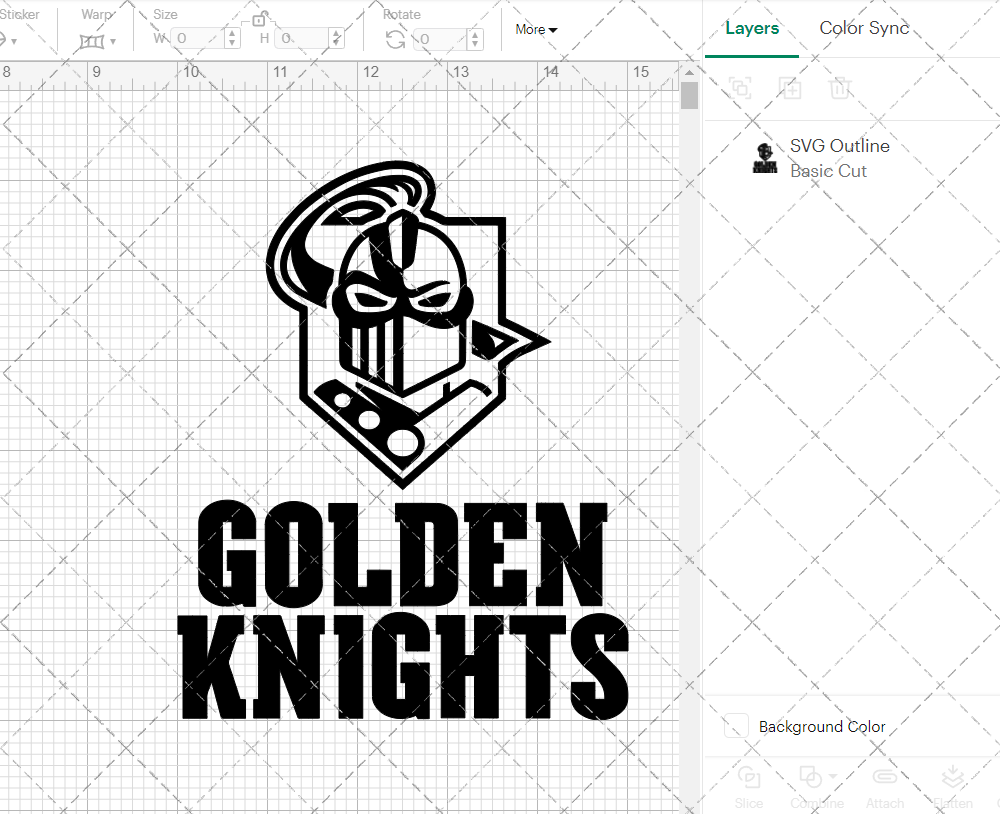Toggle the aspect ratio lock between width and height
The width and height of the screenshot is (1000, 814).
point(259,18)
